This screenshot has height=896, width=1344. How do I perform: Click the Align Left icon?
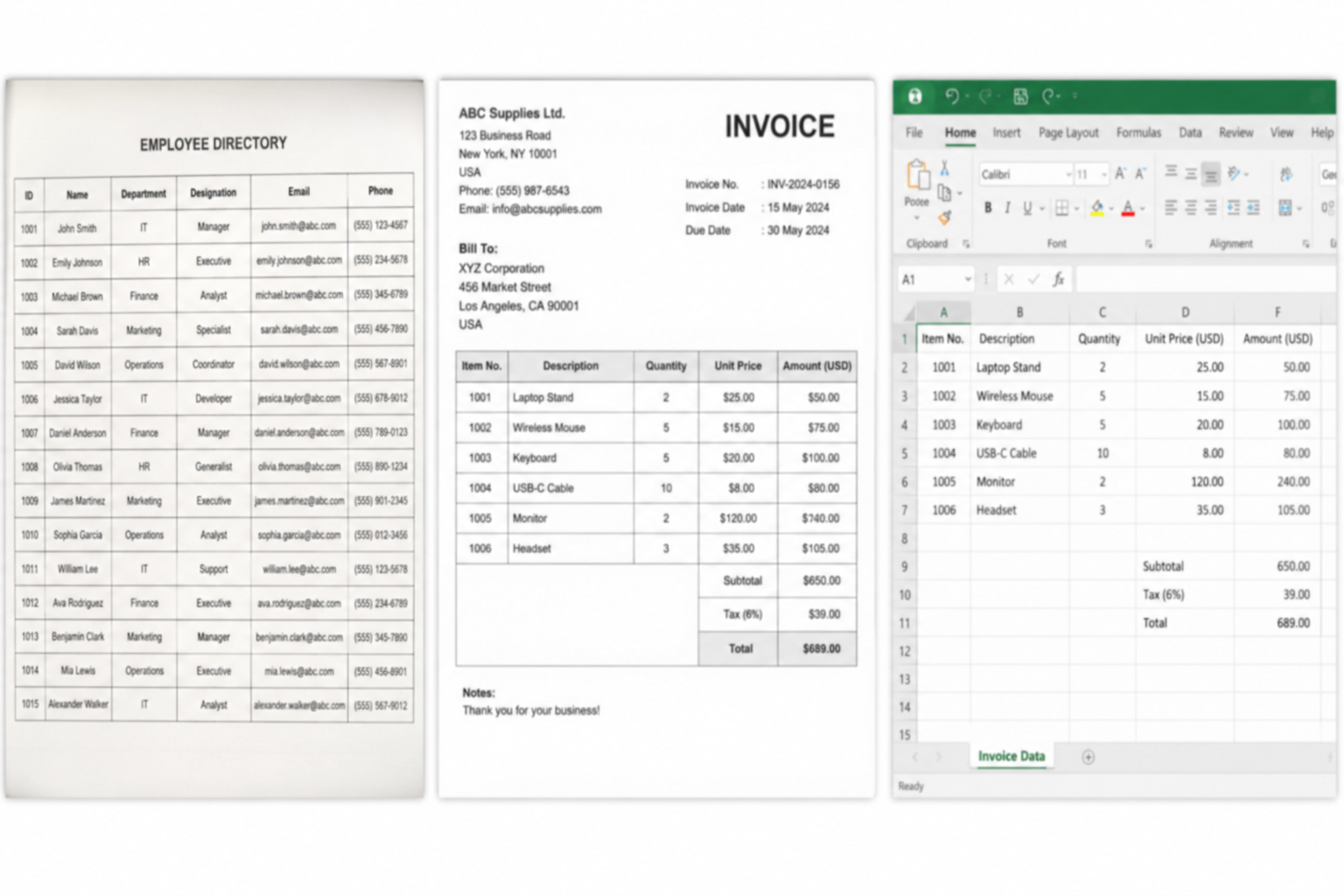[1171, 207]
